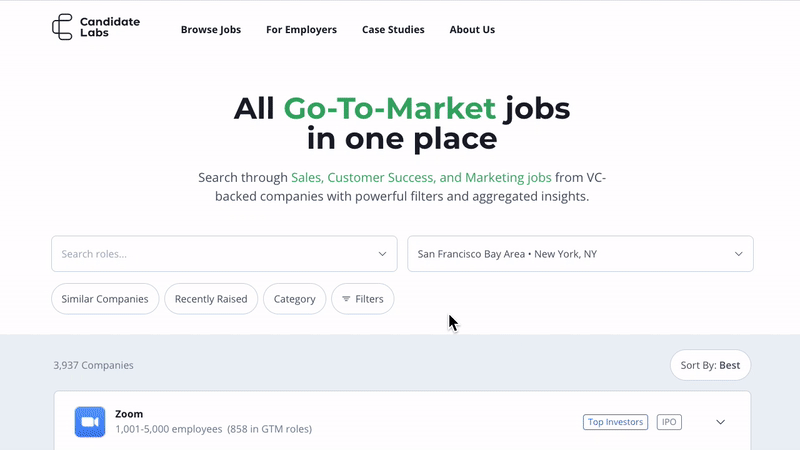
Task: Open the Category filter
Action: pos(294,299)
